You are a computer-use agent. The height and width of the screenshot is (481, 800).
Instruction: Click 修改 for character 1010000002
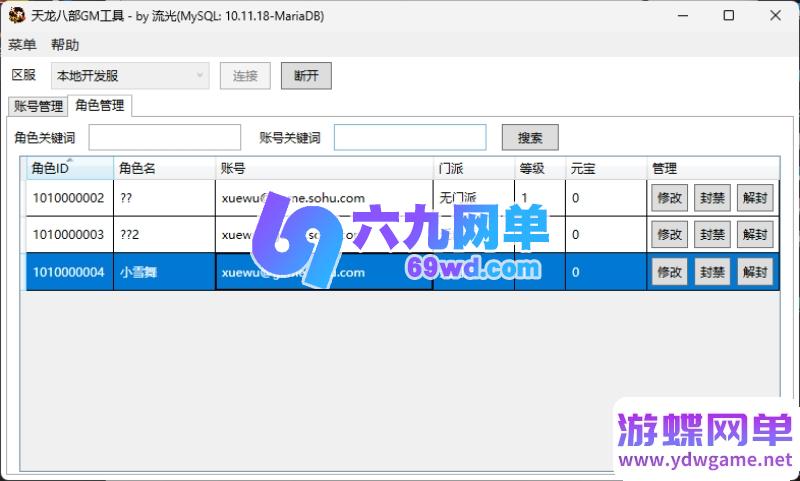[x=669, y=198]
